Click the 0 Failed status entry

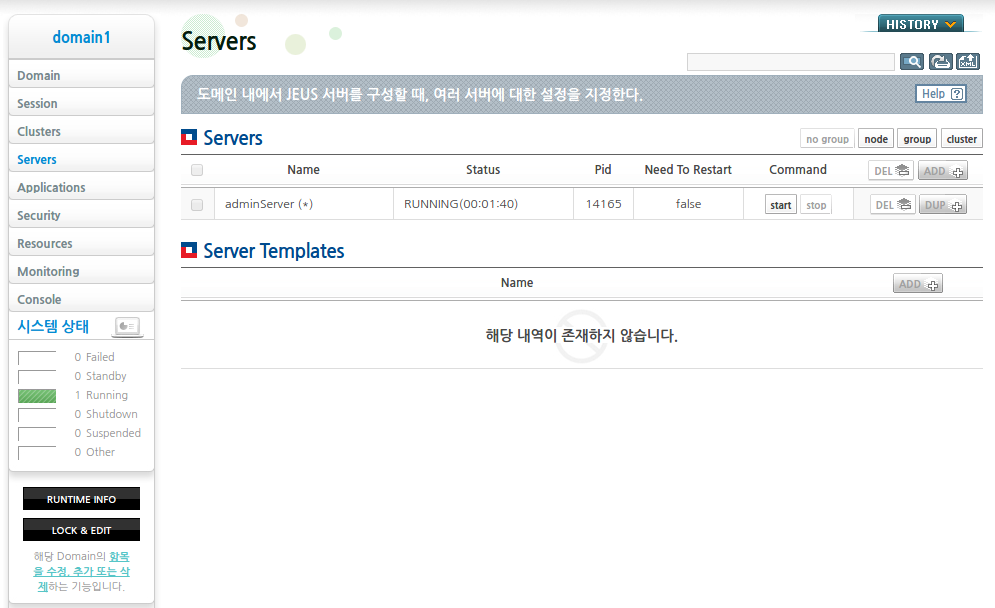[x=94, y=357]
